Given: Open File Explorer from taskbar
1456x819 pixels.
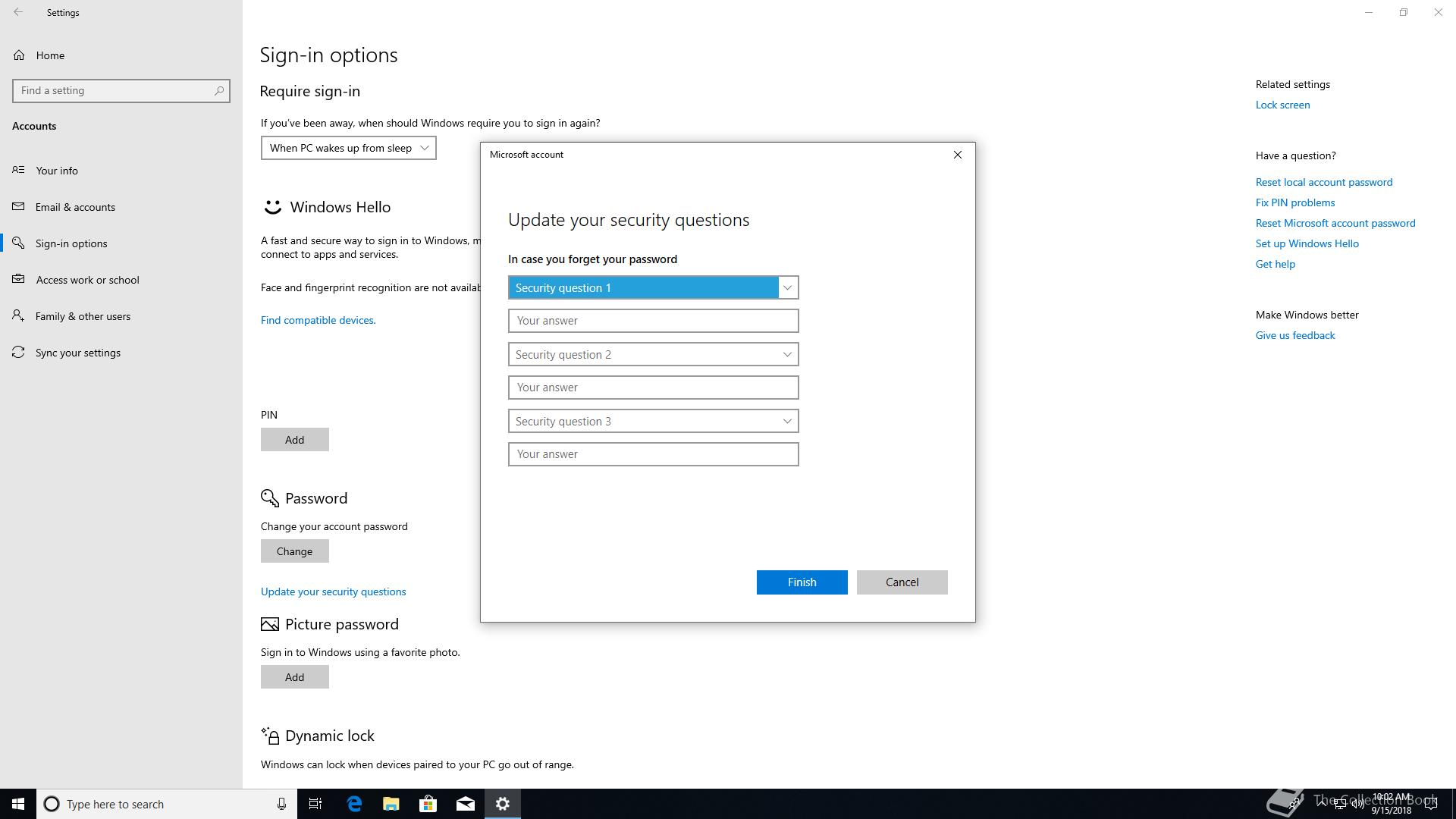Looking at the screenshot, I should tap(391, 804).
